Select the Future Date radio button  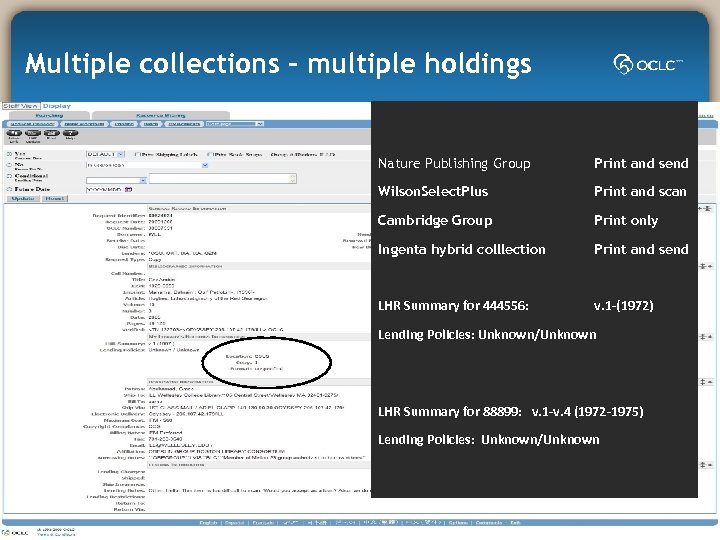point(9,189)
